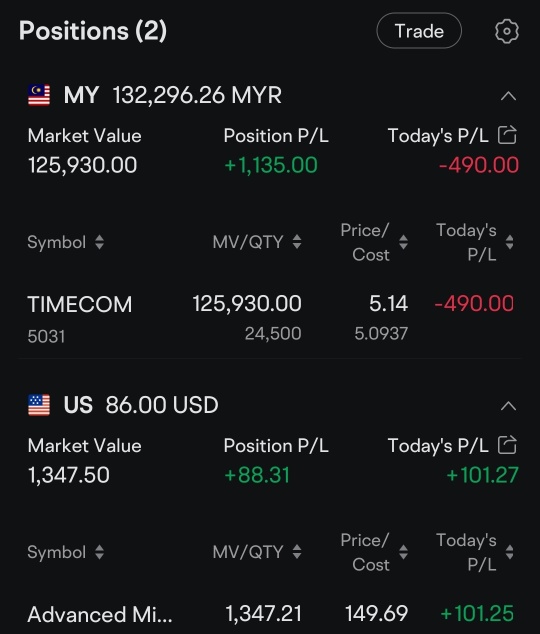Sort MY positions by Price/Cost arrows
The height and width of the screenshot is (634, 540).
pyautogui.click(x=403, y=242)
